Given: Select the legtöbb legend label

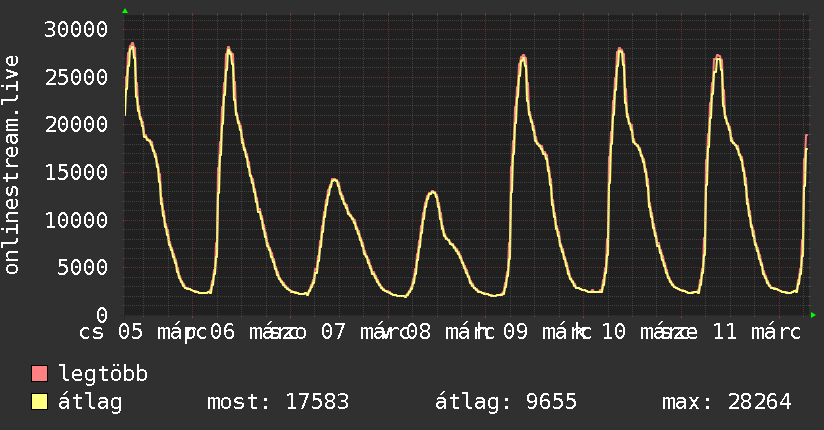Looking at the screenshot, I should [103, 374].
